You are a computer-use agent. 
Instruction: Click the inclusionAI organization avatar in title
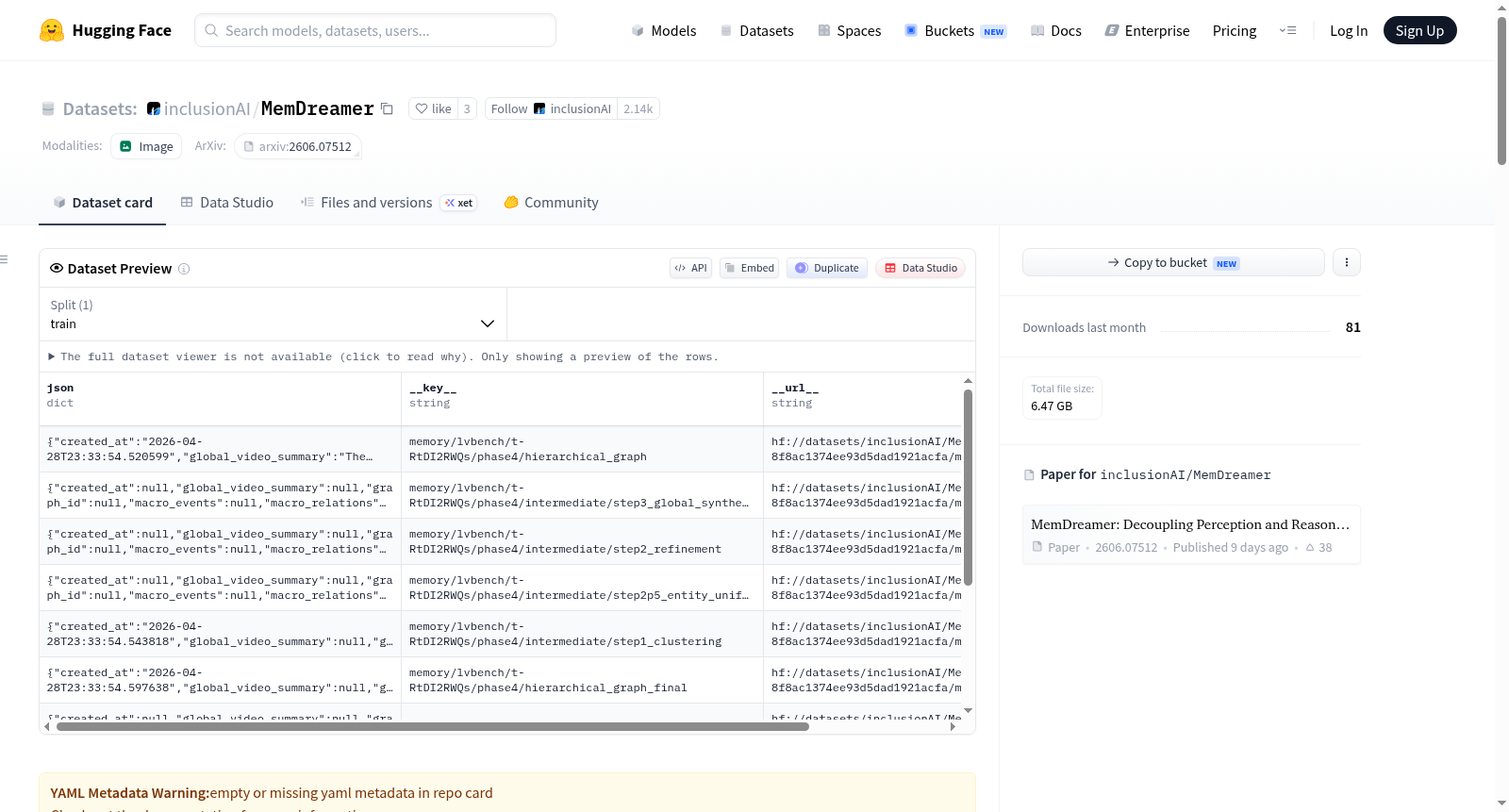pyautogui.click(x=154, y=109)
